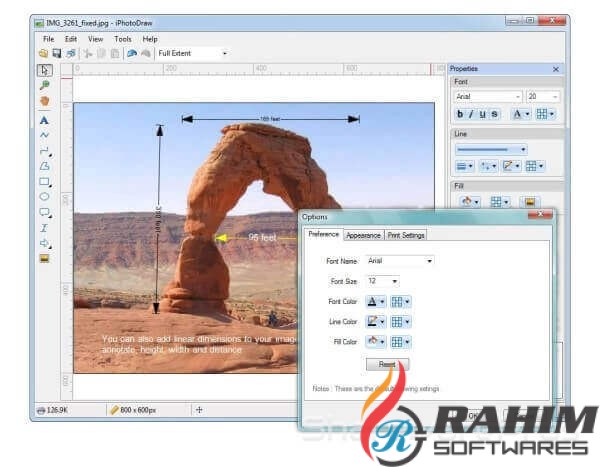Image resolution: width=600 pixels, height=467 pixels.
Task: Select the text annotation tool
Action: pos(44,120)
